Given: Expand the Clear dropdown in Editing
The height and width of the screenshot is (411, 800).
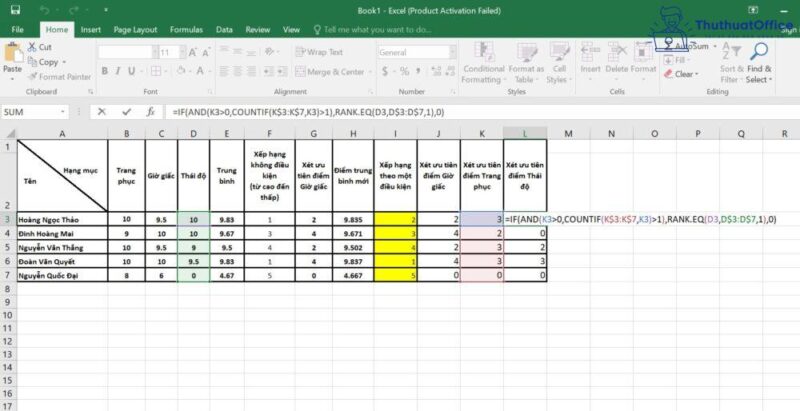Looking at the screenshot, I should click(x=696, y=74).
